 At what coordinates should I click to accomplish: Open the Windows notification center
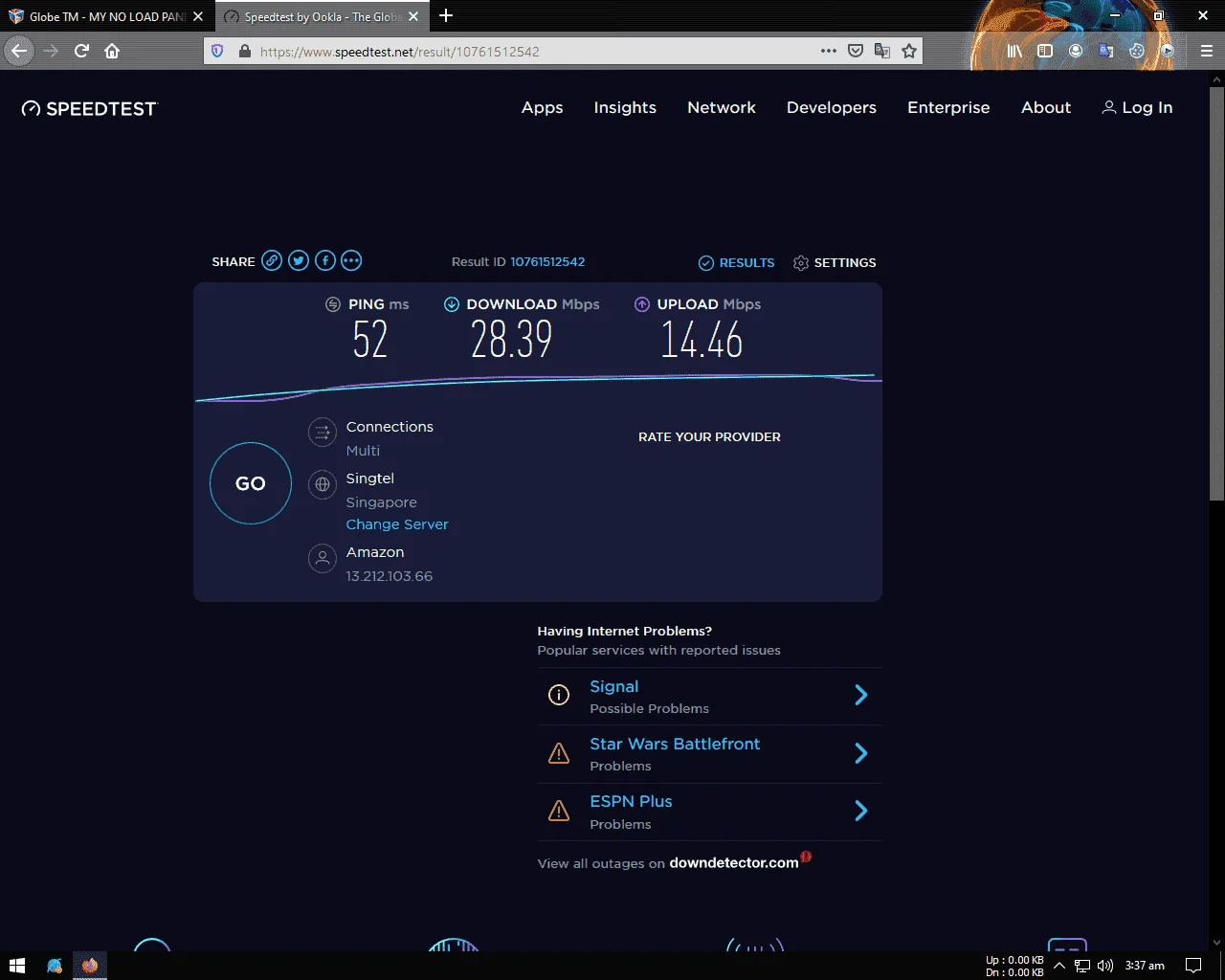pos(1193,965)
